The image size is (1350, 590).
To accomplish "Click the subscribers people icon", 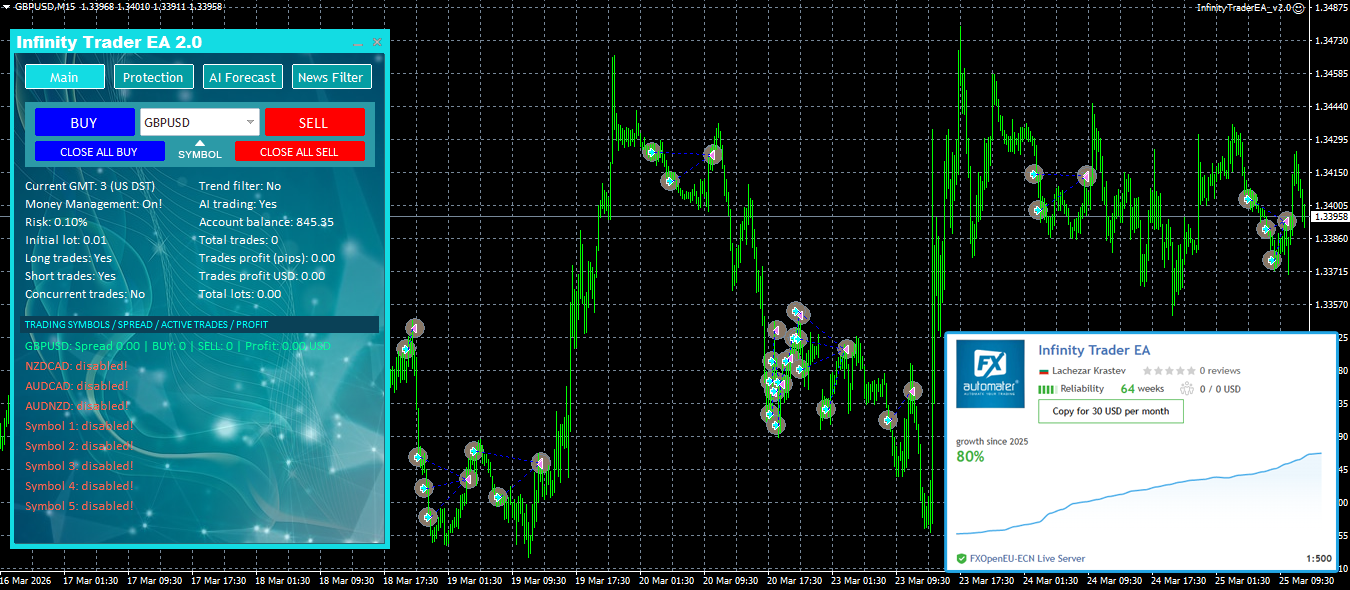I will (x=1188, y=389).
